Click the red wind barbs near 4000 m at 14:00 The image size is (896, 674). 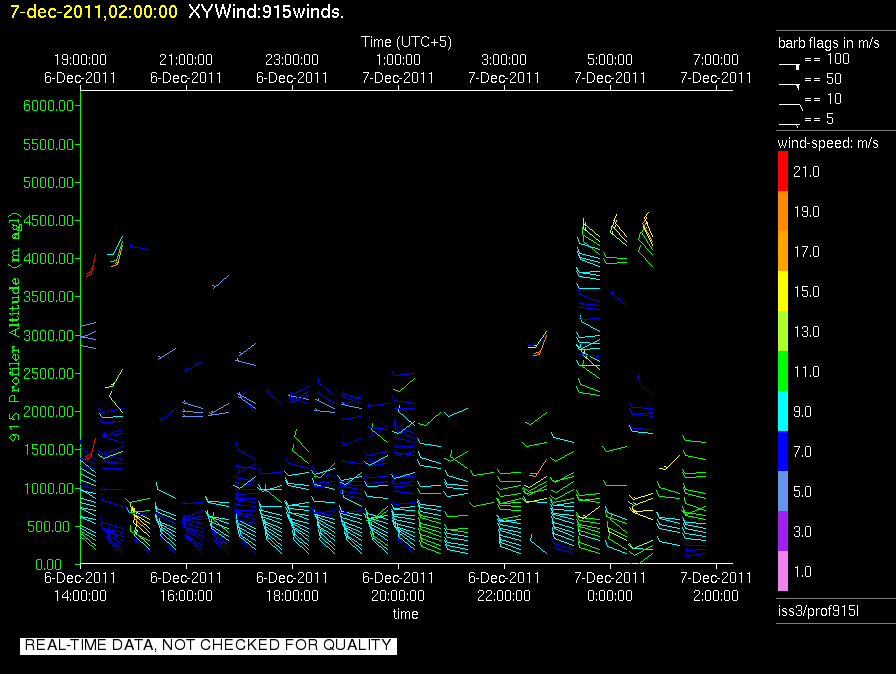(91, 266)
